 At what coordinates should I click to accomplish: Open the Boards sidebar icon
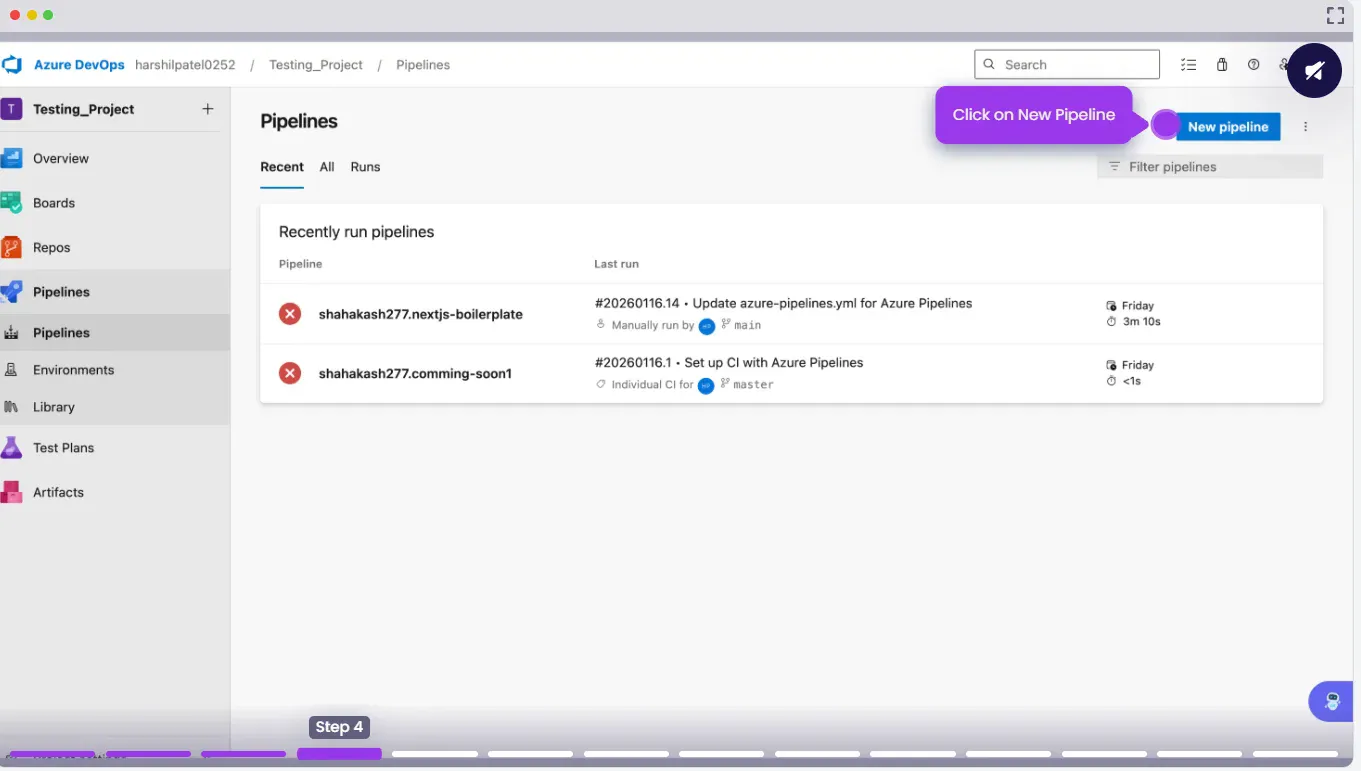pyautogui.click(x=12, y=203)
